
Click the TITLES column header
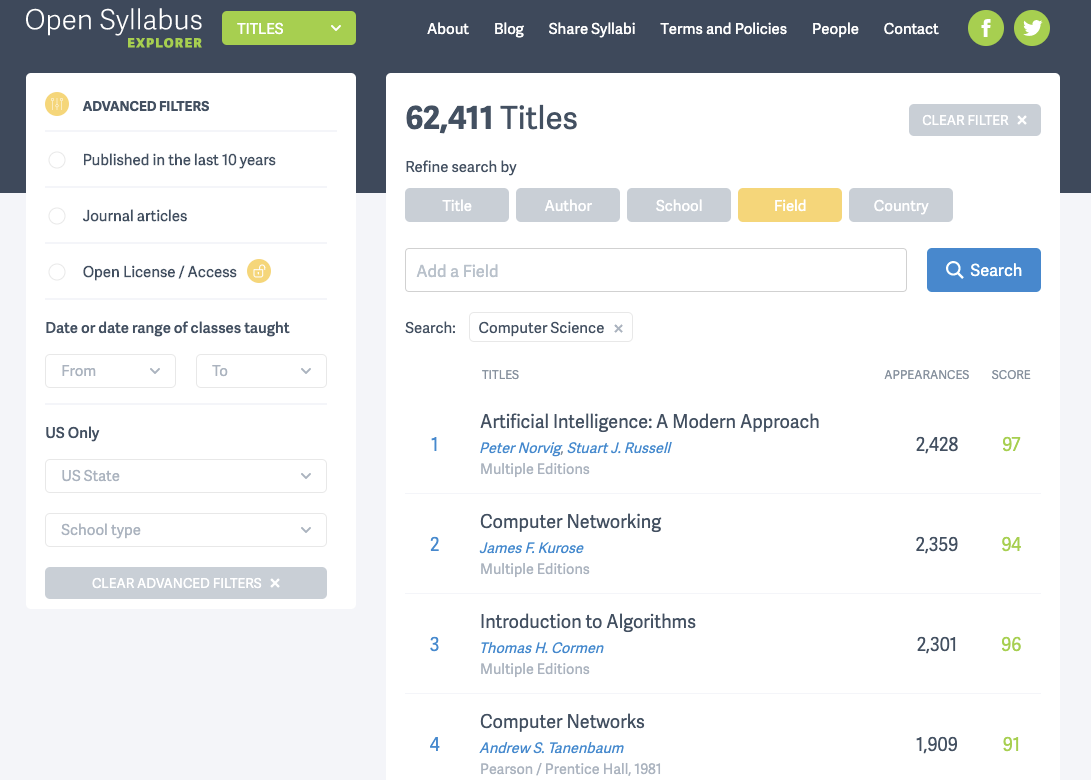pyautogui.click(x=500, y=374)
